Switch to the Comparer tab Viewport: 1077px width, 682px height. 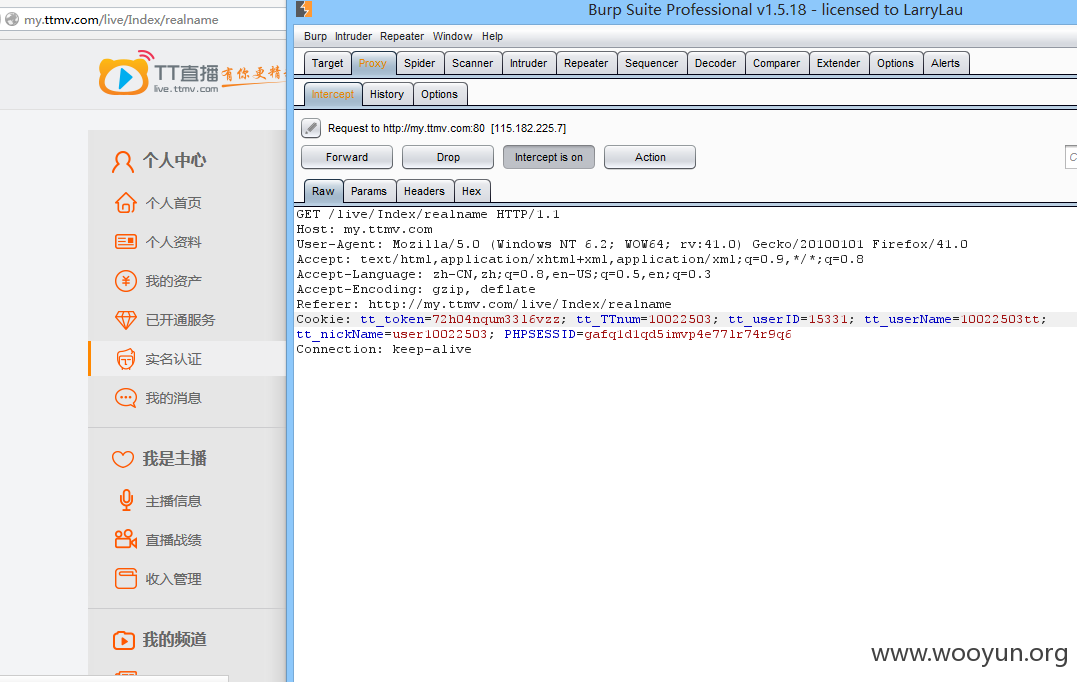pyautogui.click(x=776, y=63)
